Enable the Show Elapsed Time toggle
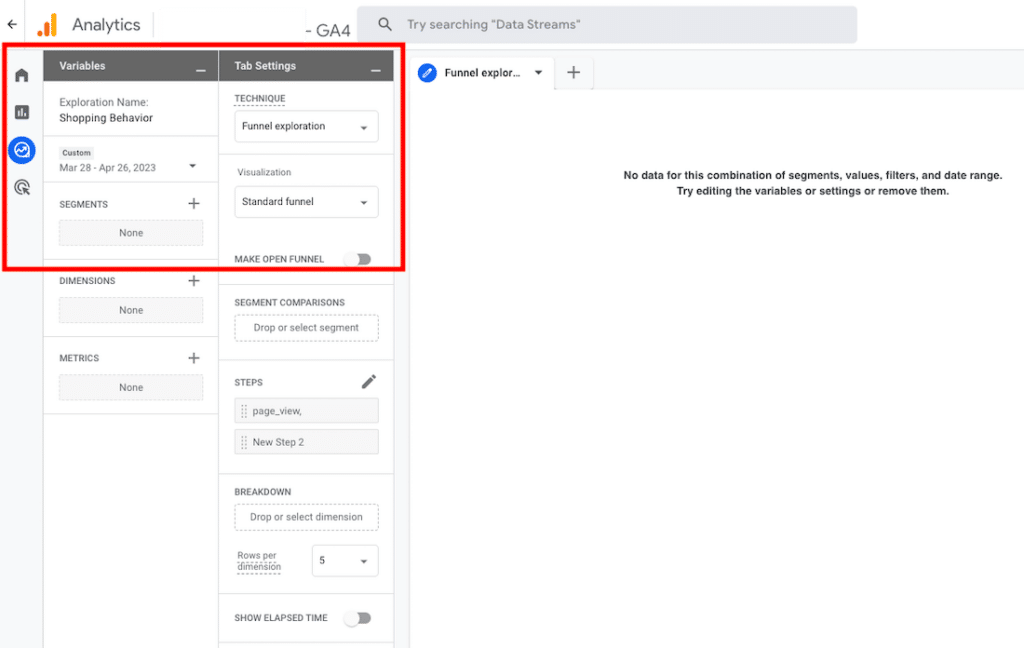1024x648 pixels. [x=357, y=618]
